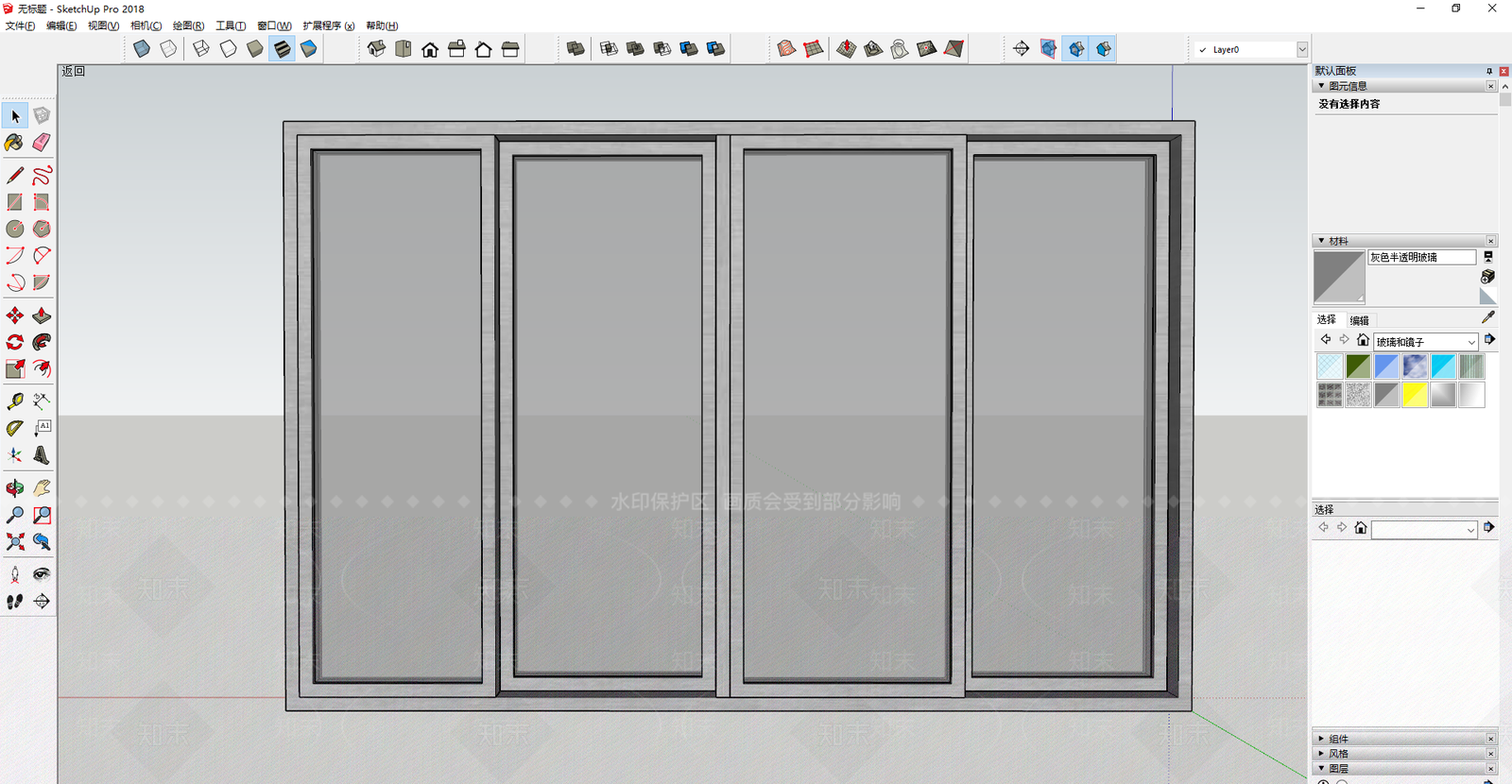The image size is (1512, 784).
Task: Expand the 风格 panel
Action: 1321,754
